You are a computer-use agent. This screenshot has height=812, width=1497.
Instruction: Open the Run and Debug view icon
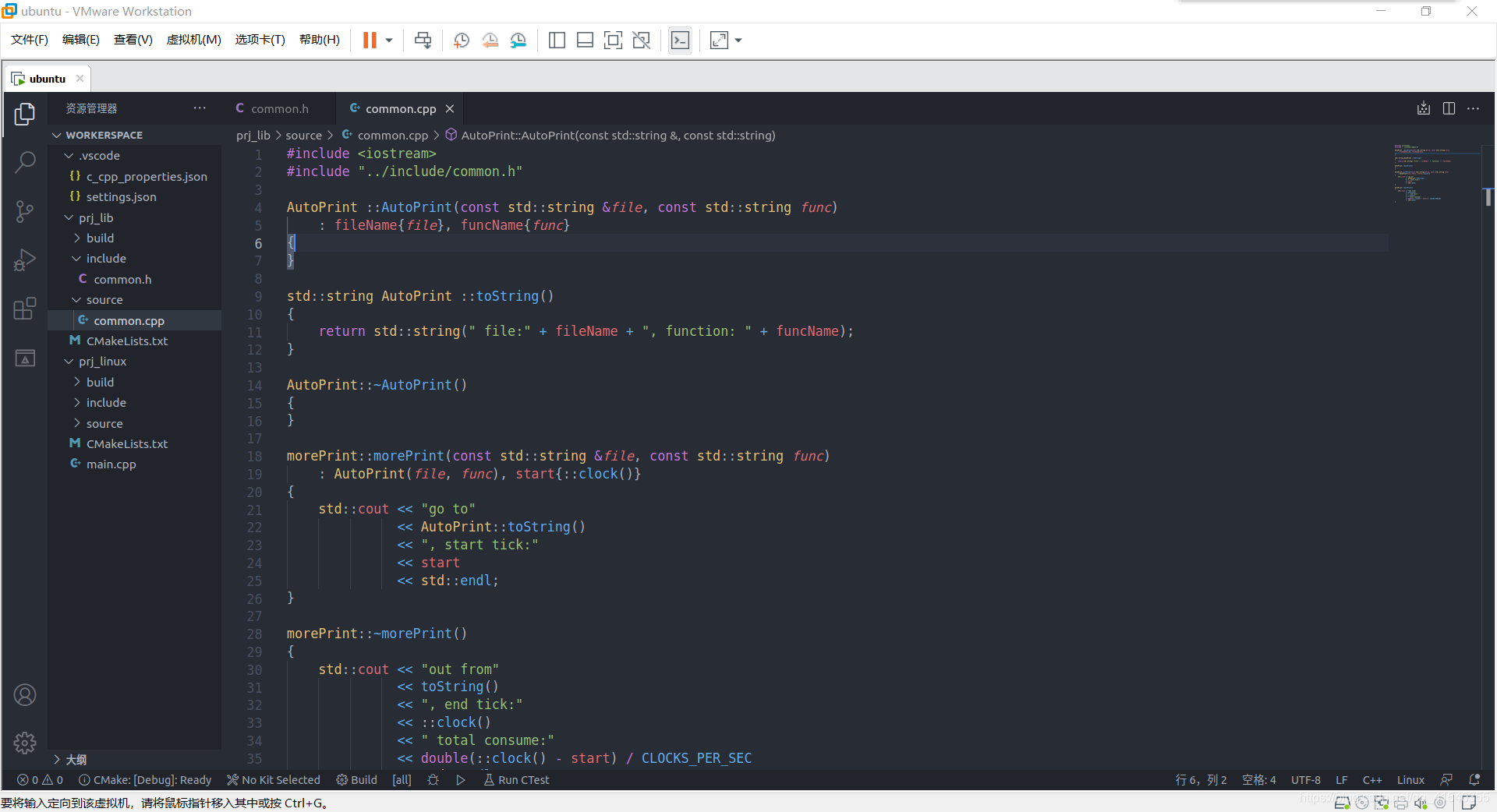pyautogui.click(x=25, y=259)
